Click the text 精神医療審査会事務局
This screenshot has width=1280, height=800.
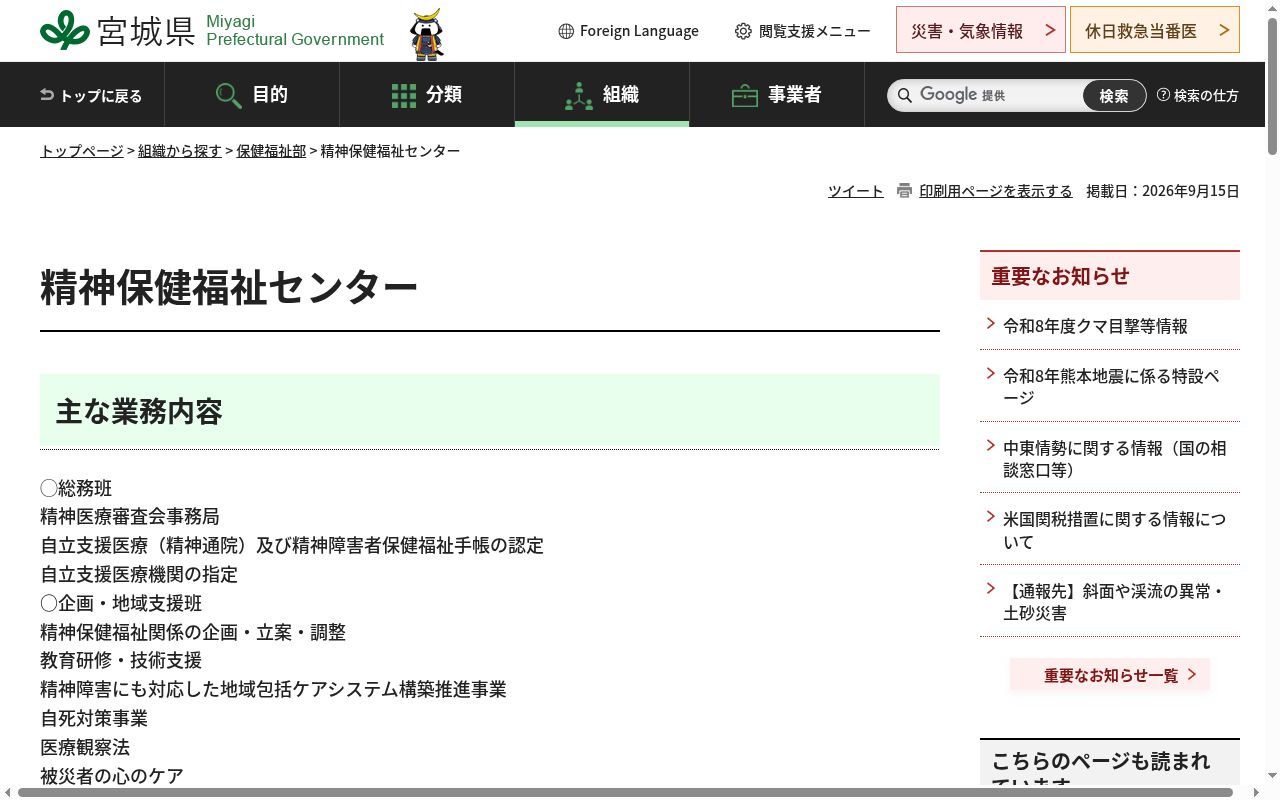[x=130, y=516]
